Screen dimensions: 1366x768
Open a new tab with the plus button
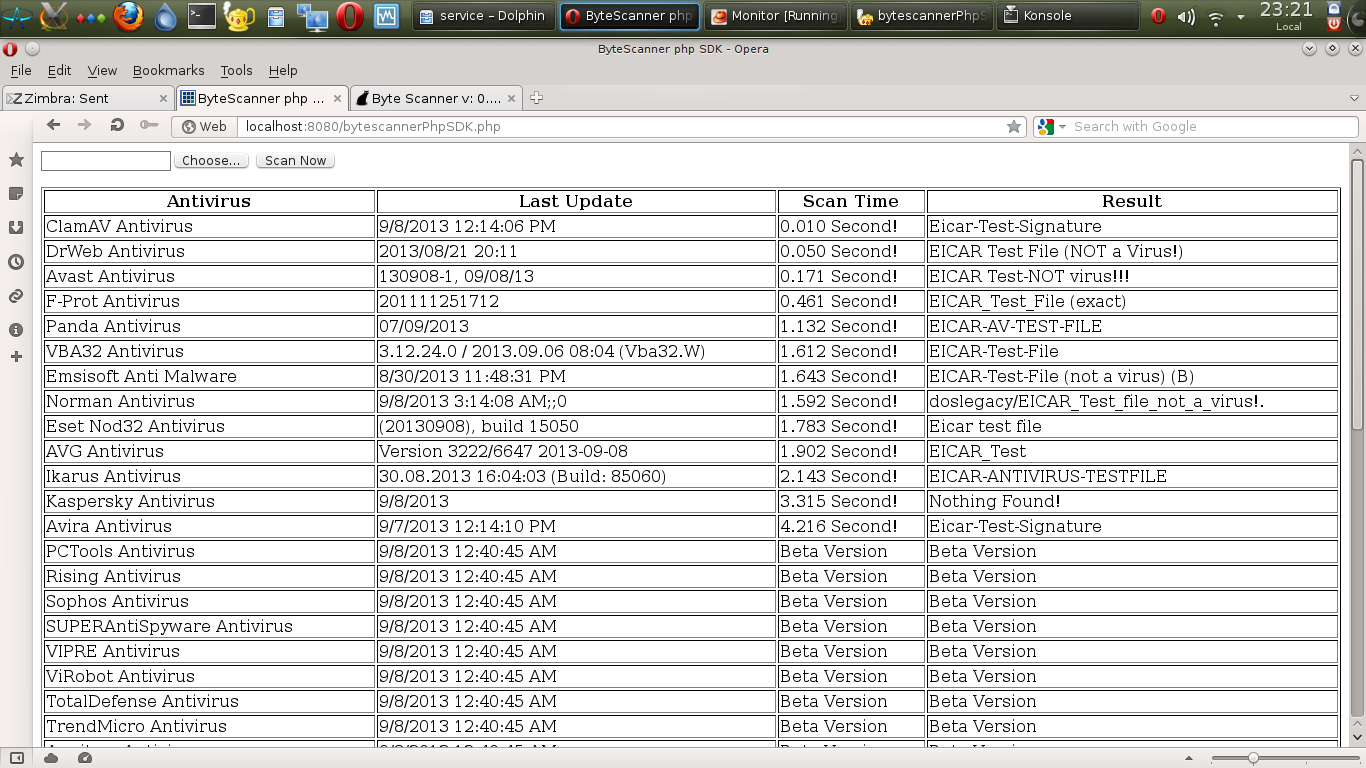coord(536,98)
